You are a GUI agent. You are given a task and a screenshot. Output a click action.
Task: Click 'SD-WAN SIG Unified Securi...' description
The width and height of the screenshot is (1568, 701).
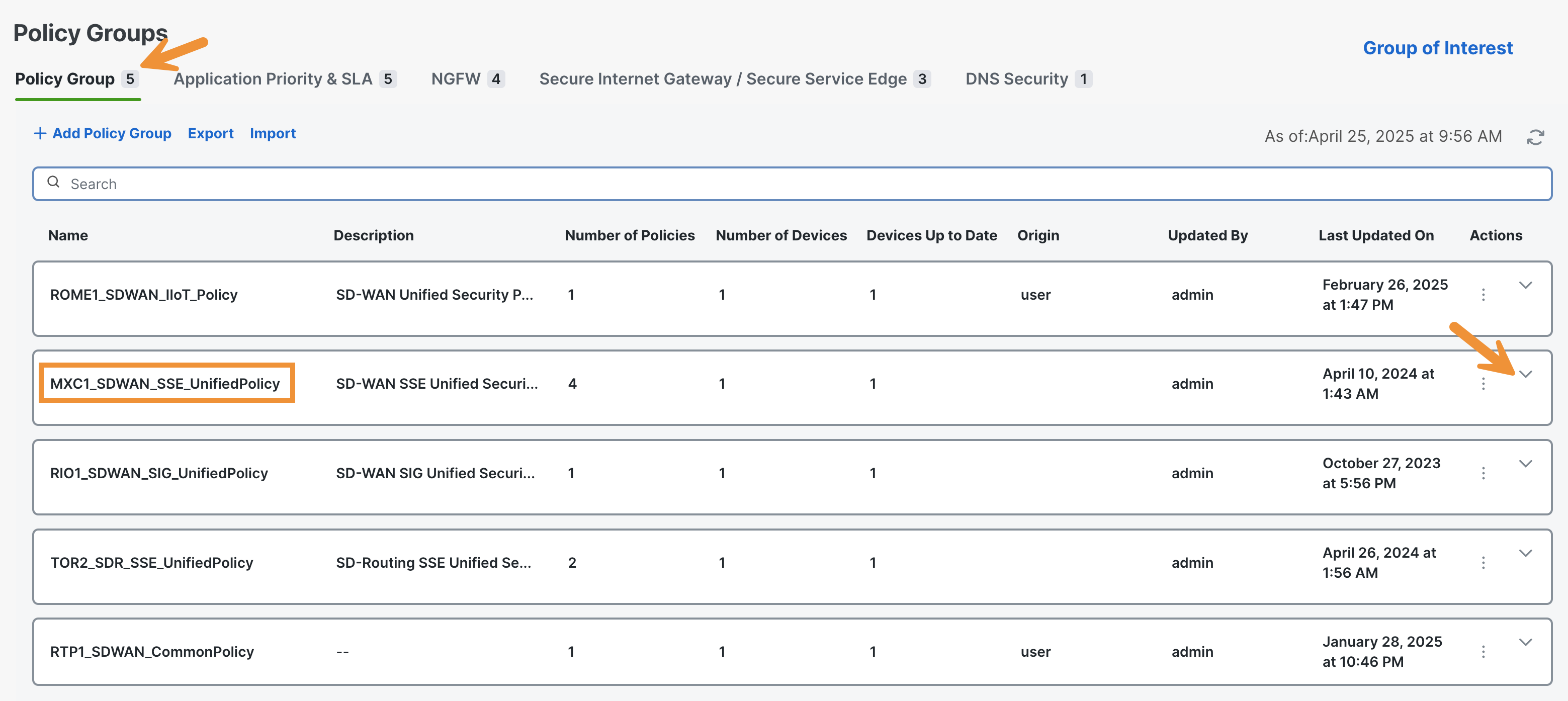[435, 473]
